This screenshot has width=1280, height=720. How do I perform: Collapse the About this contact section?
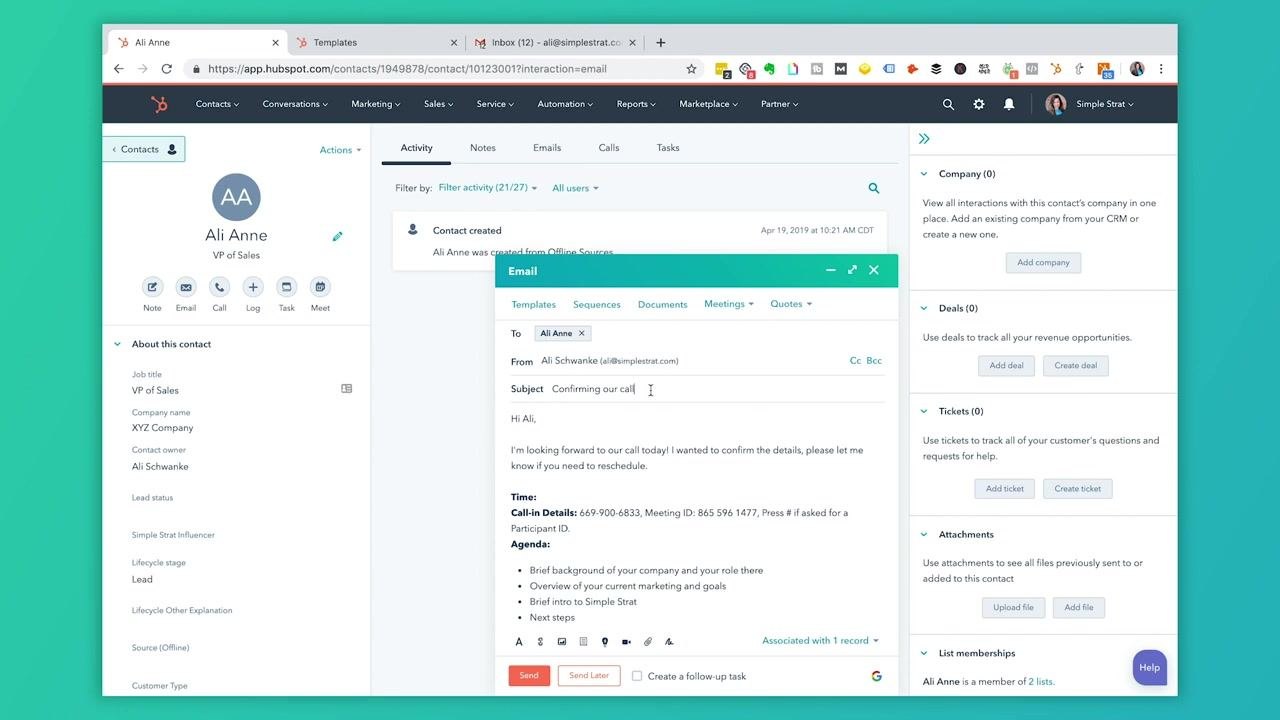[x=117, y=344]
